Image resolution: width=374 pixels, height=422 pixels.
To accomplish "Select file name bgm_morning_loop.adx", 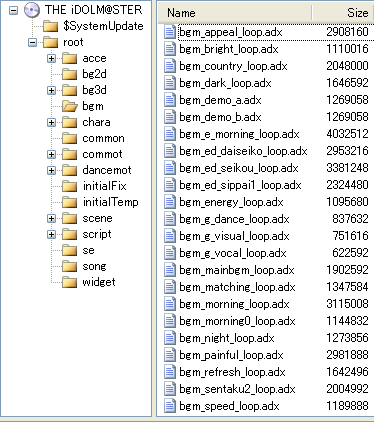I will point(234,304).
